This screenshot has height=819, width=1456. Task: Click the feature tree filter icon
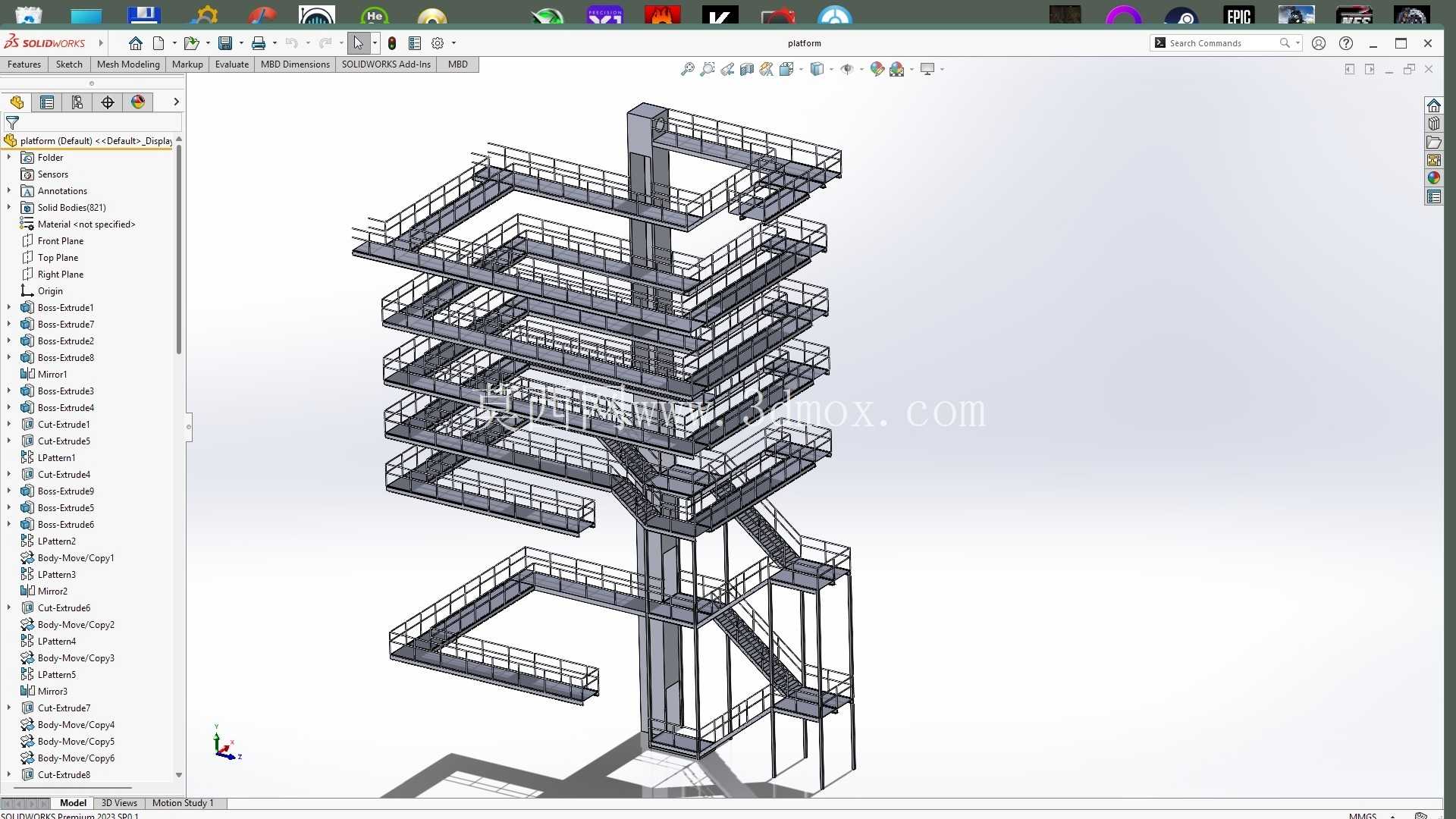(x=12, y=122)
